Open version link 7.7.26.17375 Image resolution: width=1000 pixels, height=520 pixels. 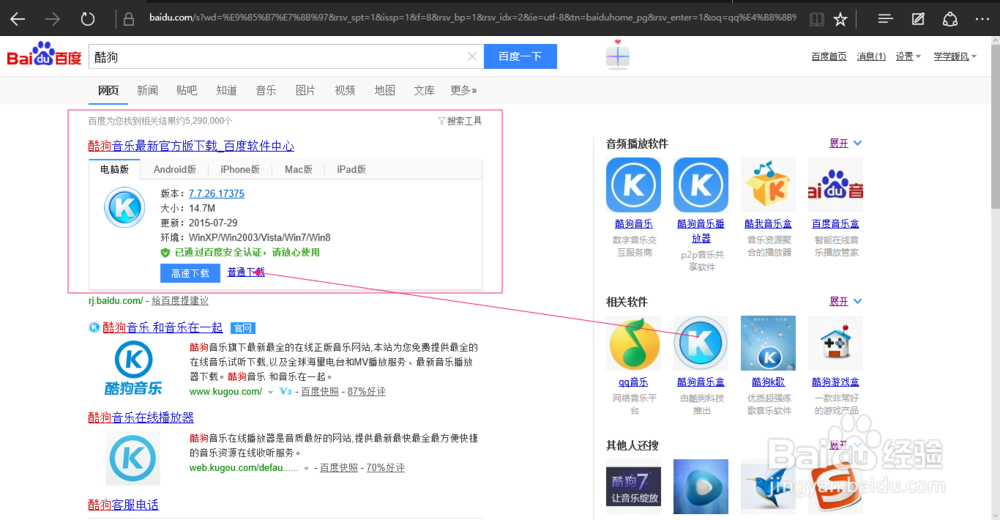pyautogui.click(x=216, y=193)
